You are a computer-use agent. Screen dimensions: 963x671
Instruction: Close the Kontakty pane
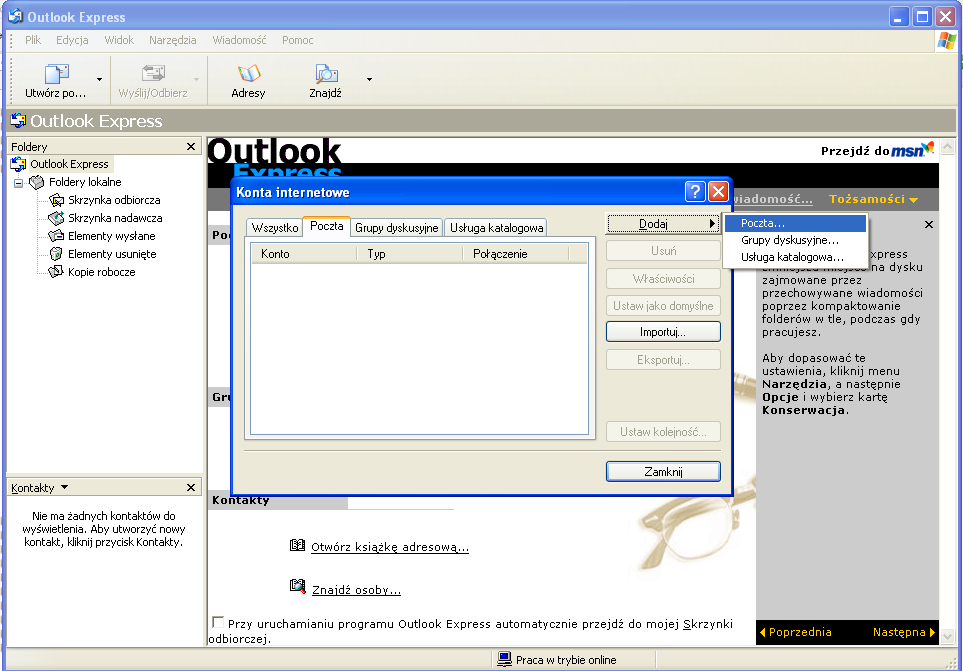[x=191, y=487]
